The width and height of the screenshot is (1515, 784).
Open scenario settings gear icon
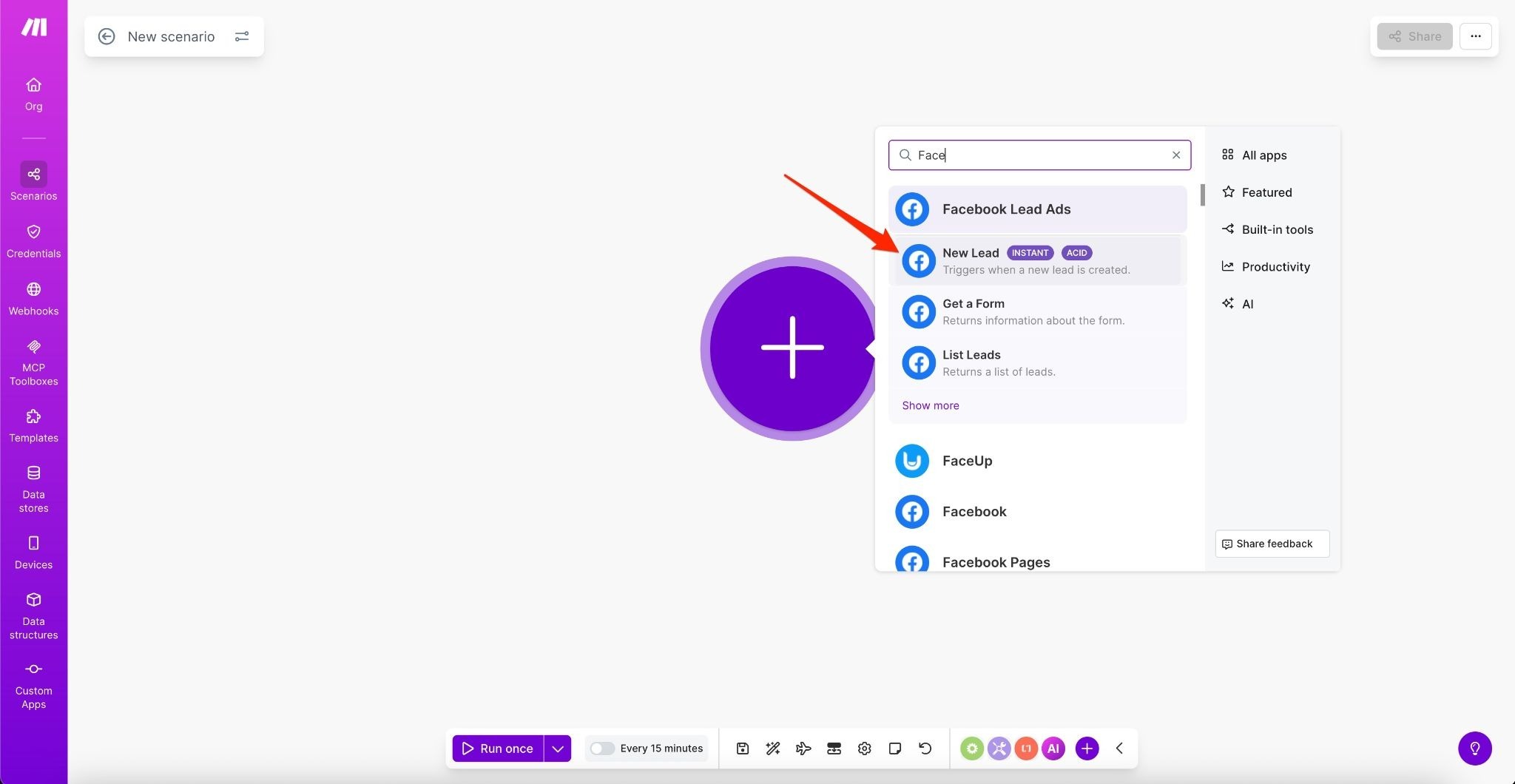pyautogui.click(x=864, y=748)
